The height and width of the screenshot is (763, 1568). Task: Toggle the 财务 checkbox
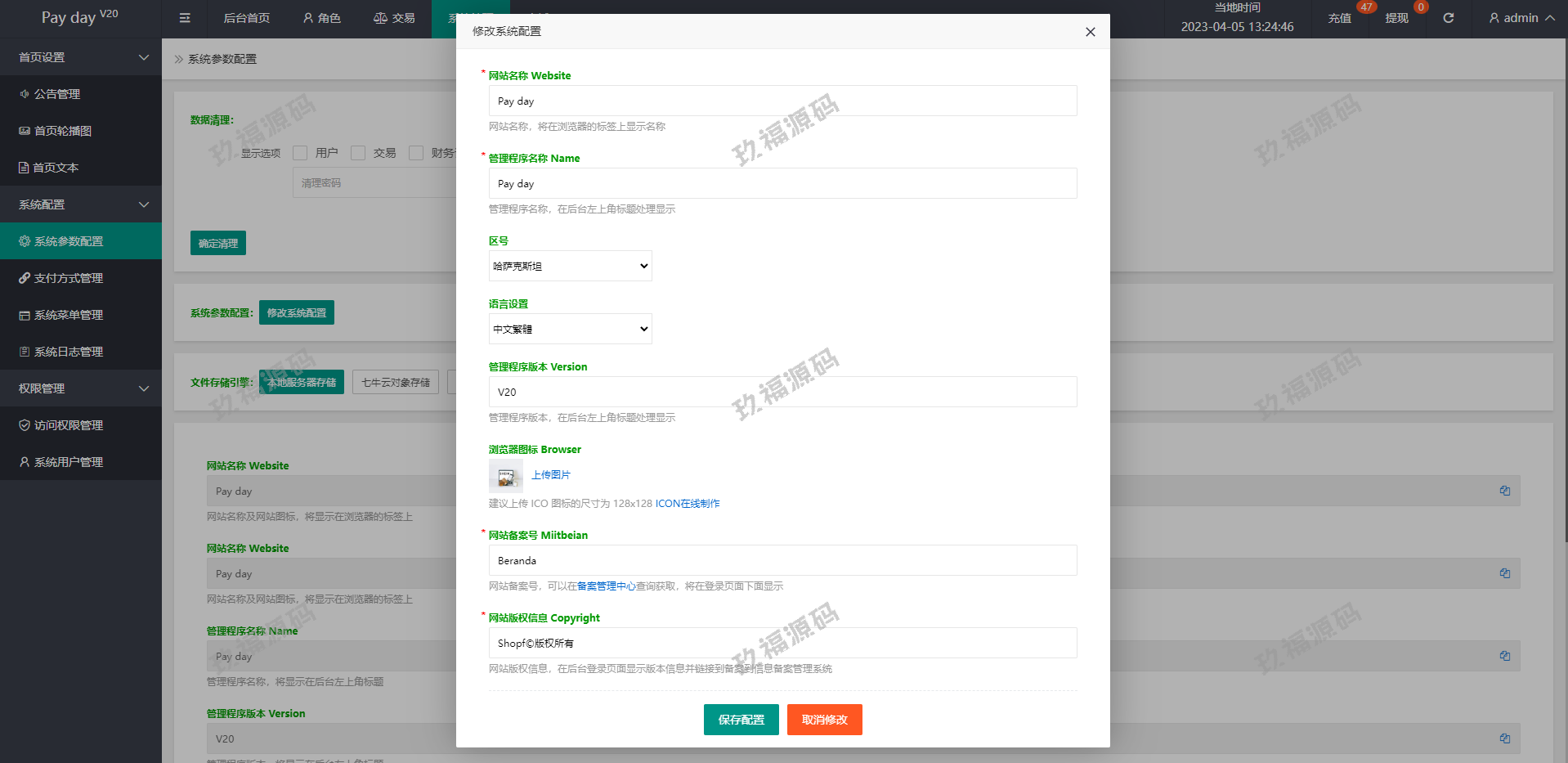(x=416, y=153)
